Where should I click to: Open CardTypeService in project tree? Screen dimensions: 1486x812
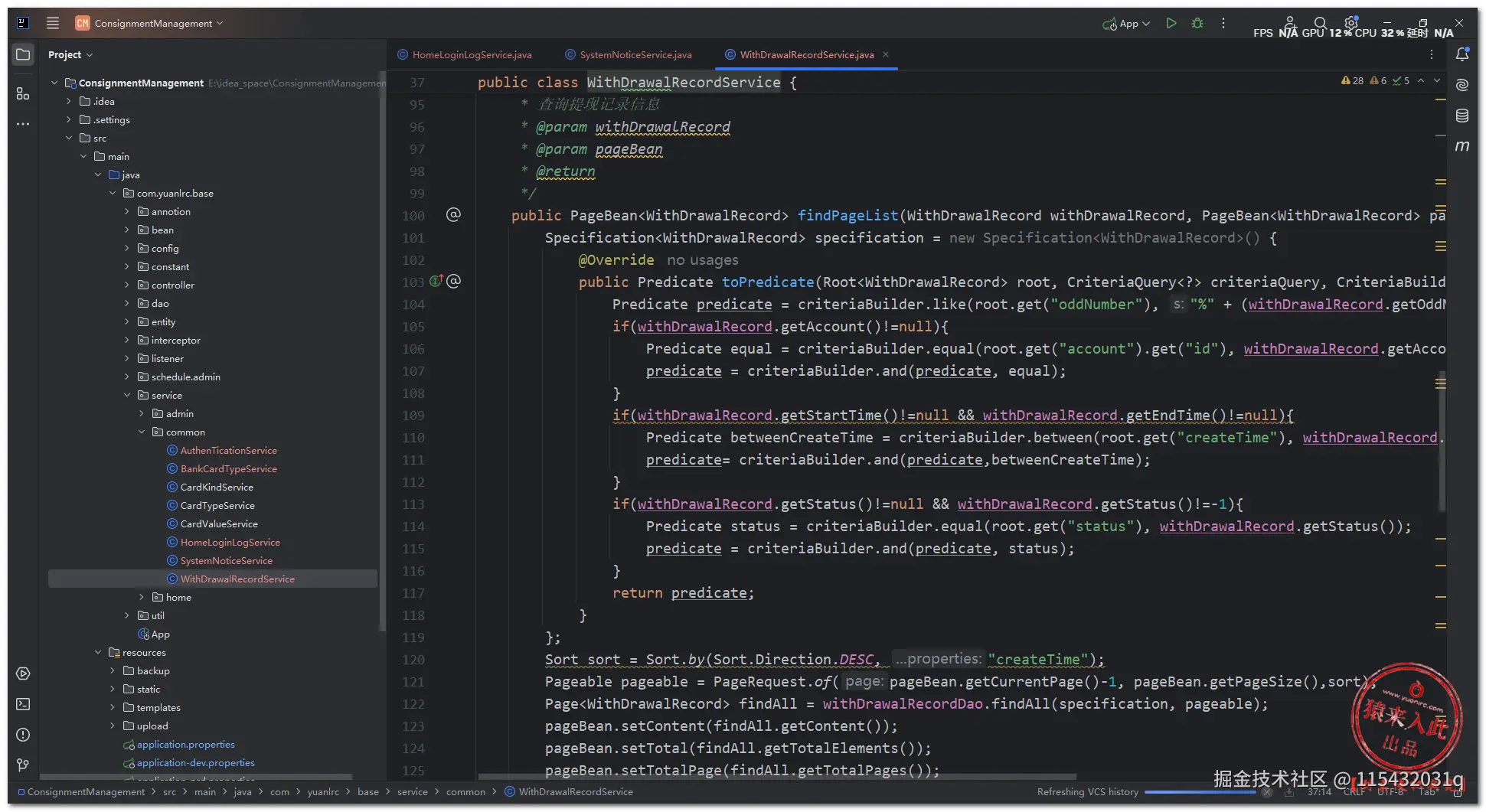point(217,505)
